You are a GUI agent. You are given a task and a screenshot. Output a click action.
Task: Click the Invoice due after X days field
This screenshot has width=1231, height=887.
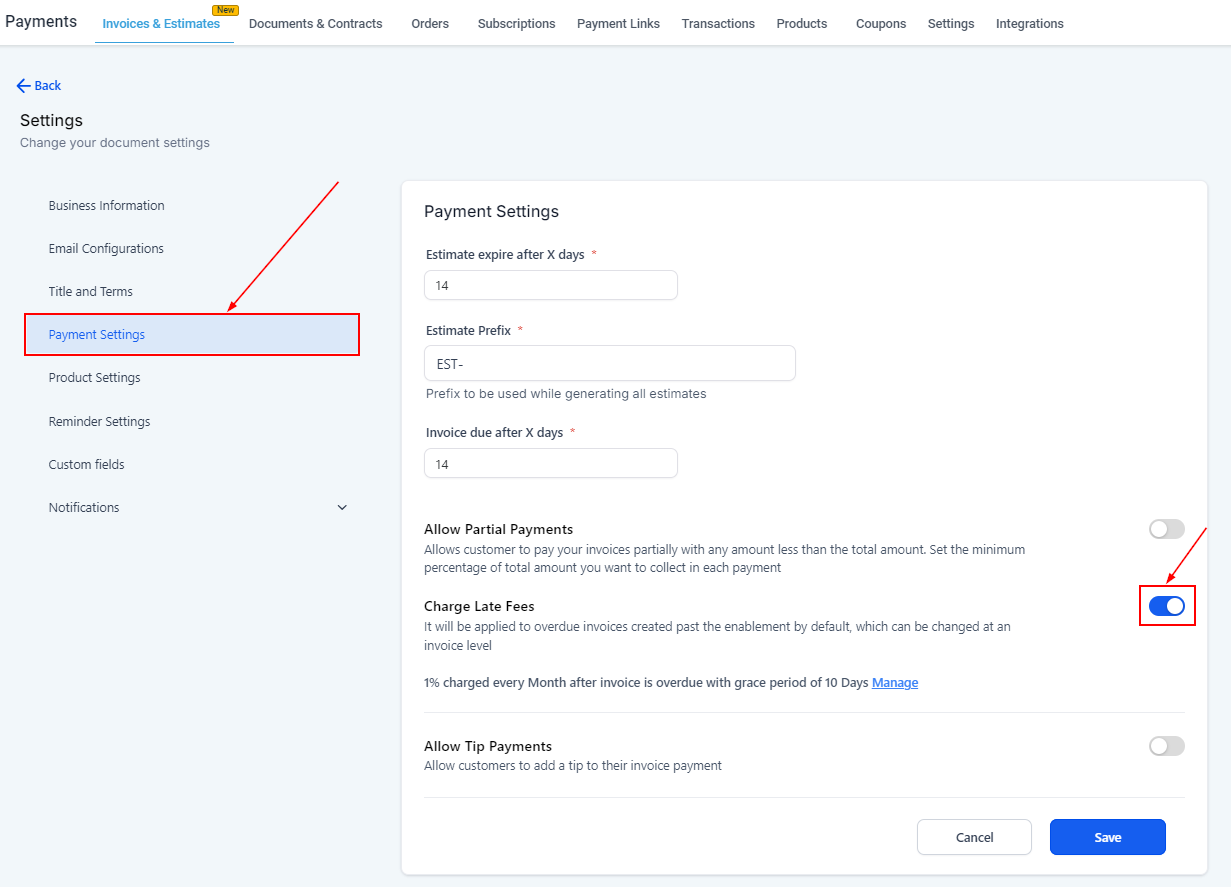point(550,464)
